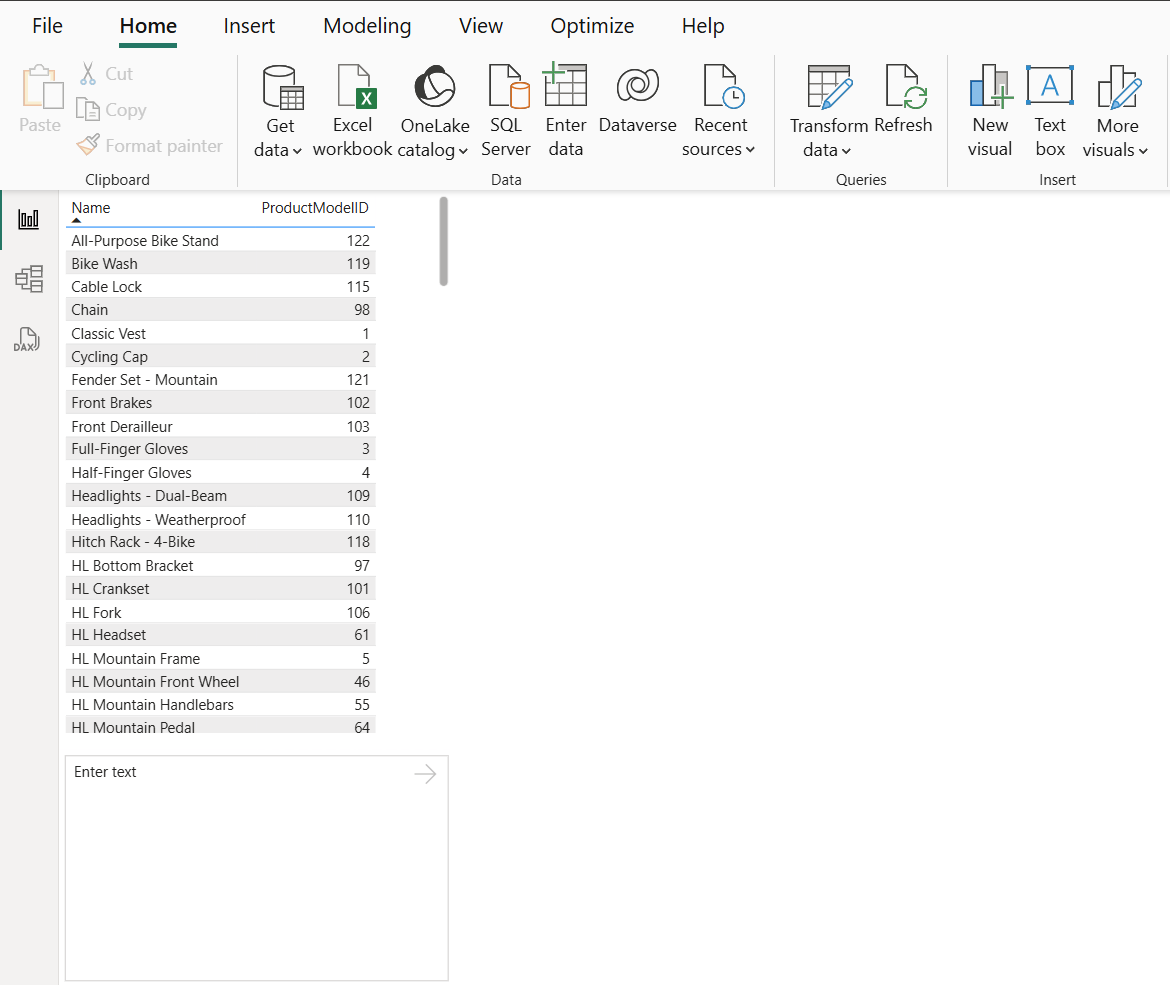Select the Report view icon

click(x=29, y=219)
